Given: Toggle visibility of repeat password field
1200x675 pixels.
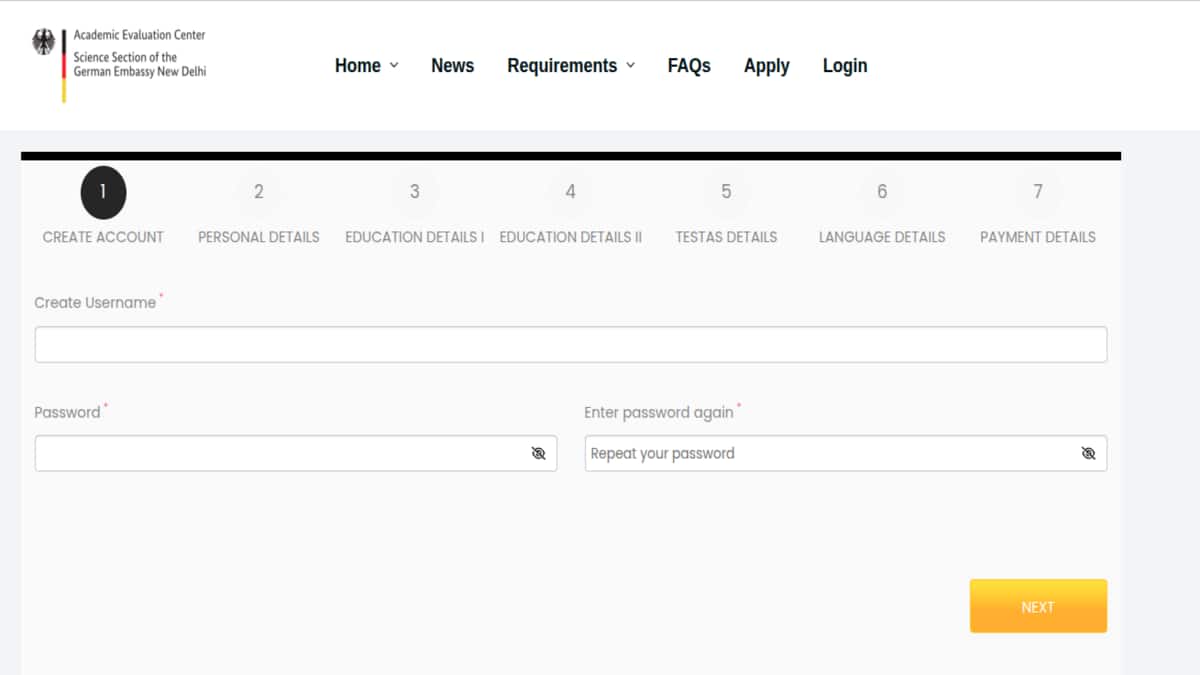Looking at the screenshot, I should 1088,453.
